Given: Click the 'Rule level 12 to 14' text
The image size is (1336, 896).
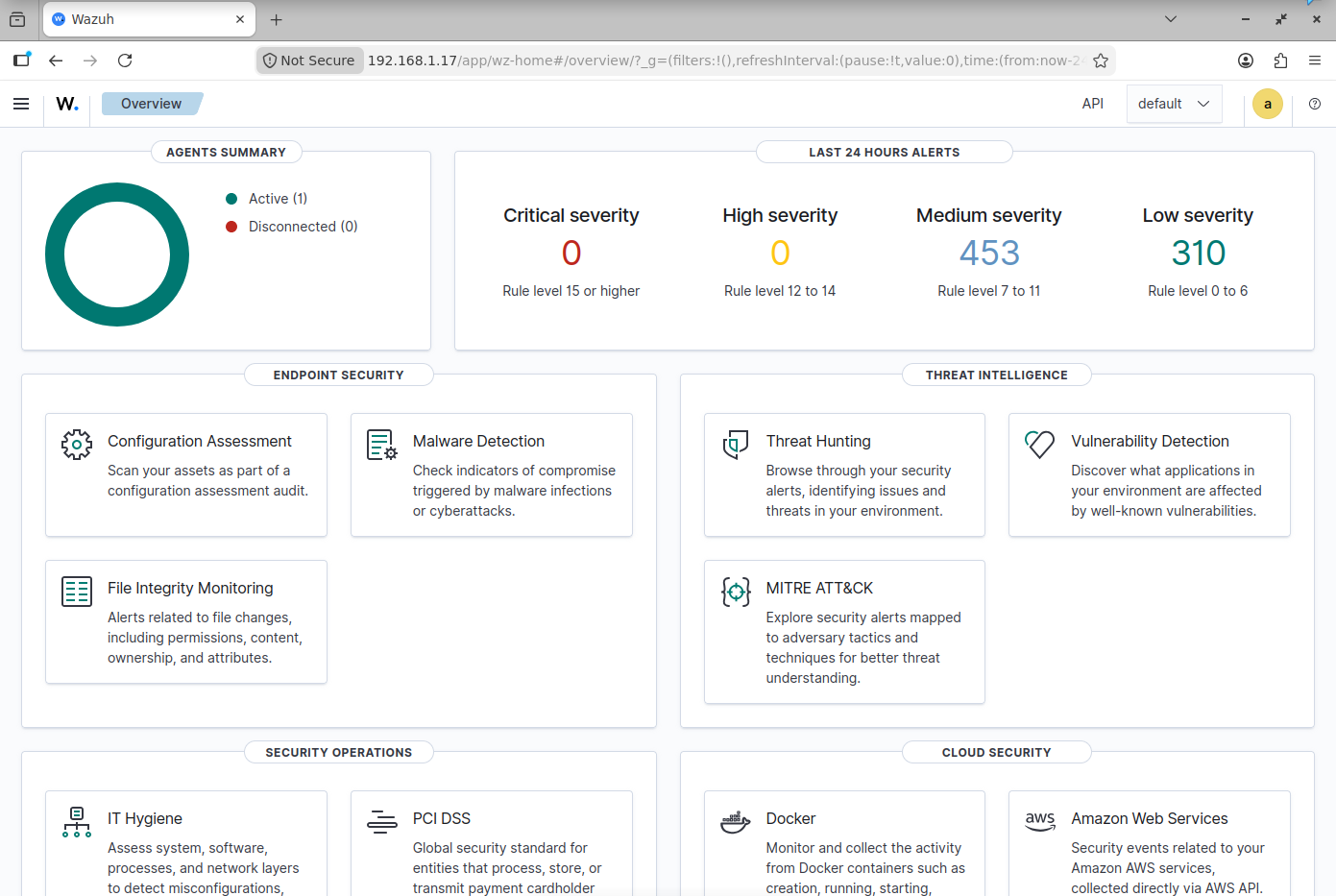Looking at the screenshot, I should coord(780,291).
